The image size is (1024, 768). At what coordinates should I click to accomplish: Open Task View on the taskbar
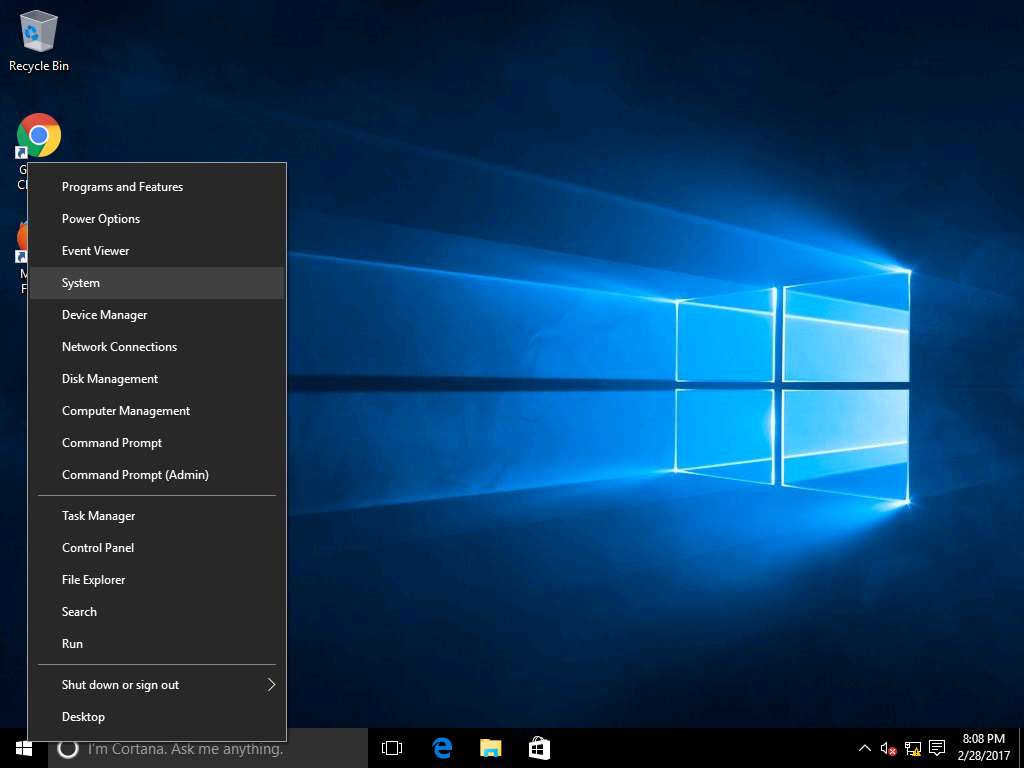[392, 748]
